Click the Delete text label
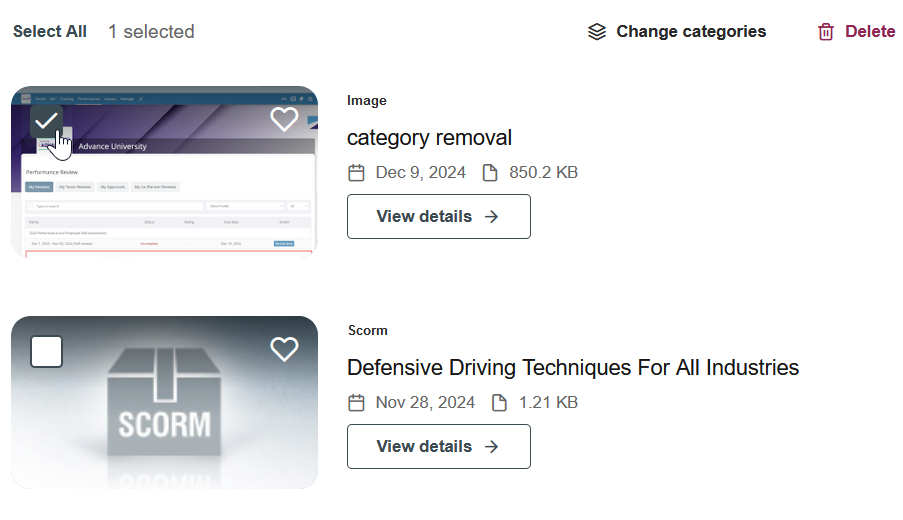This screenshot has height=520, width=903. (870, 32)
